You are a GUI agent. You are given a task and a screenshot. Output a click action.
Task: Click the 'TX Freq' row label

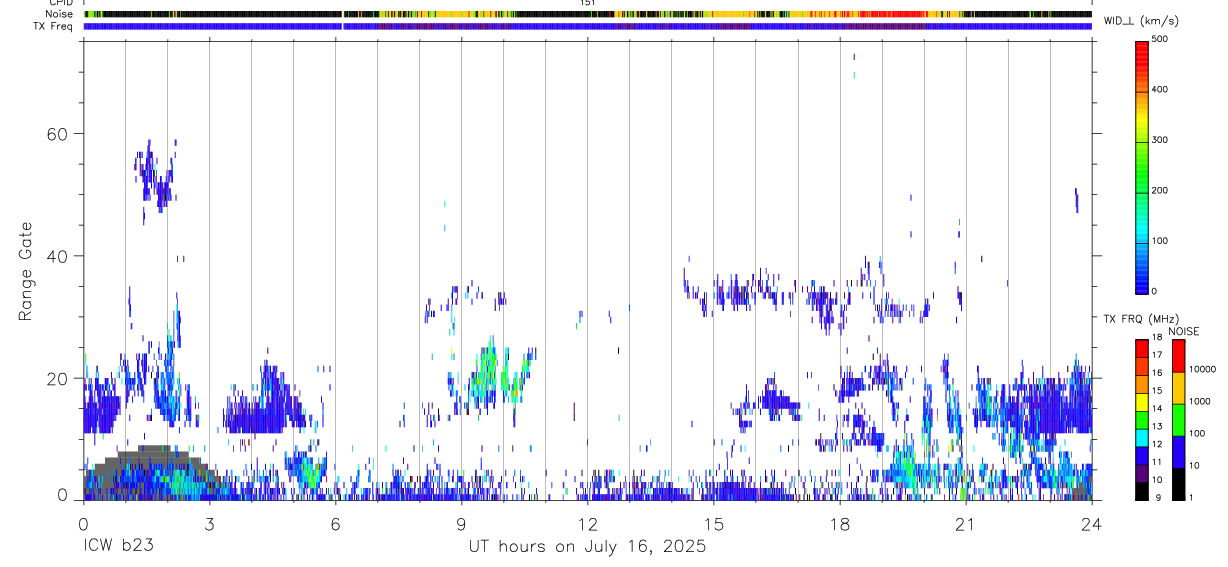point(54,26)
